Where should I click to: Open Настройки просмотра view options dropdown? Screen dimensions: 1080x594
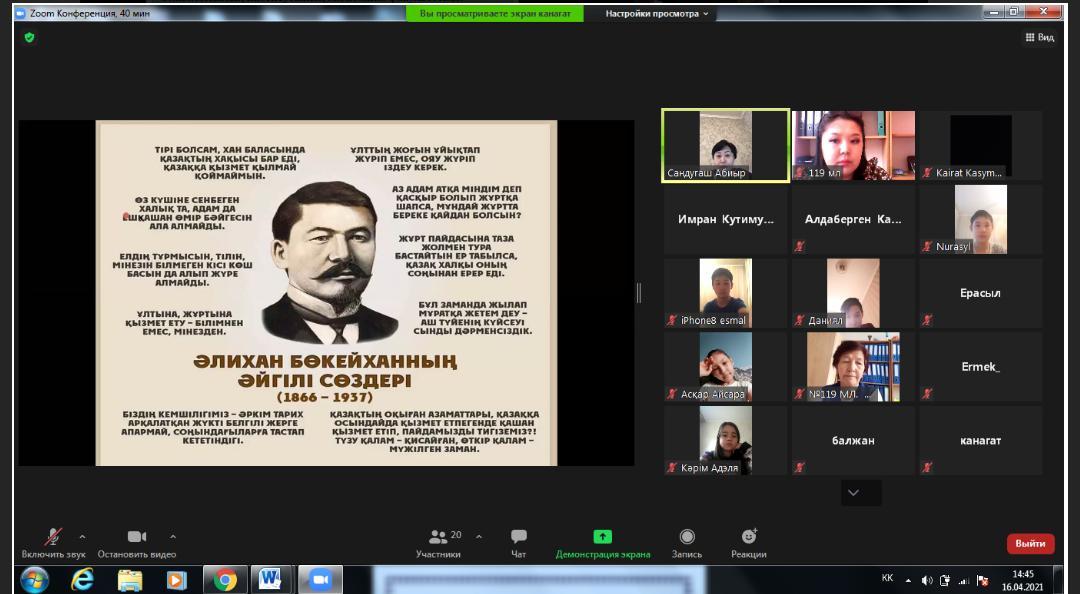pyautogui.click(x=656, y=14)
